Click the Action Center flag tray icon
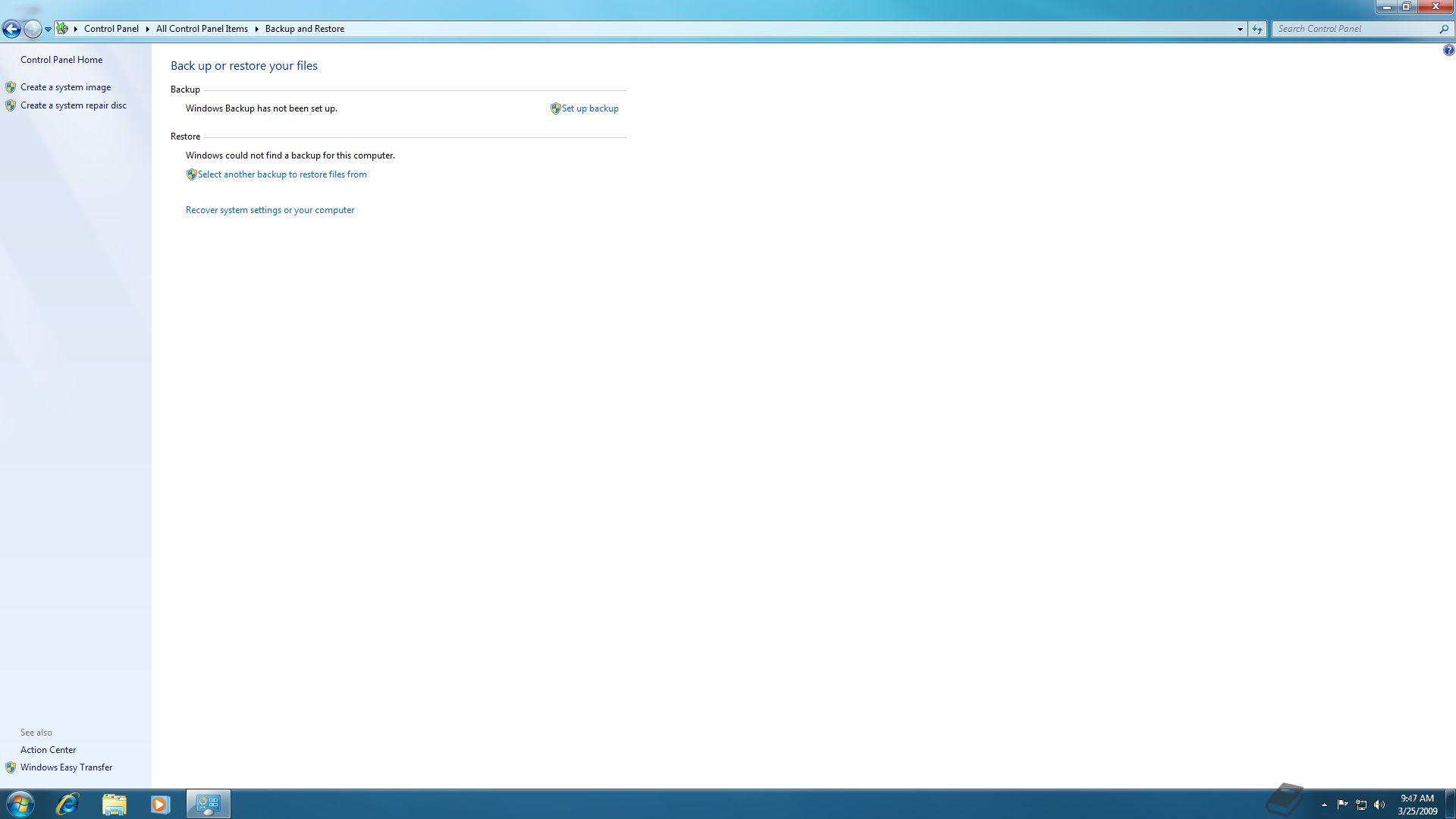This screenshot has width=1456, height=819. 1342,805
